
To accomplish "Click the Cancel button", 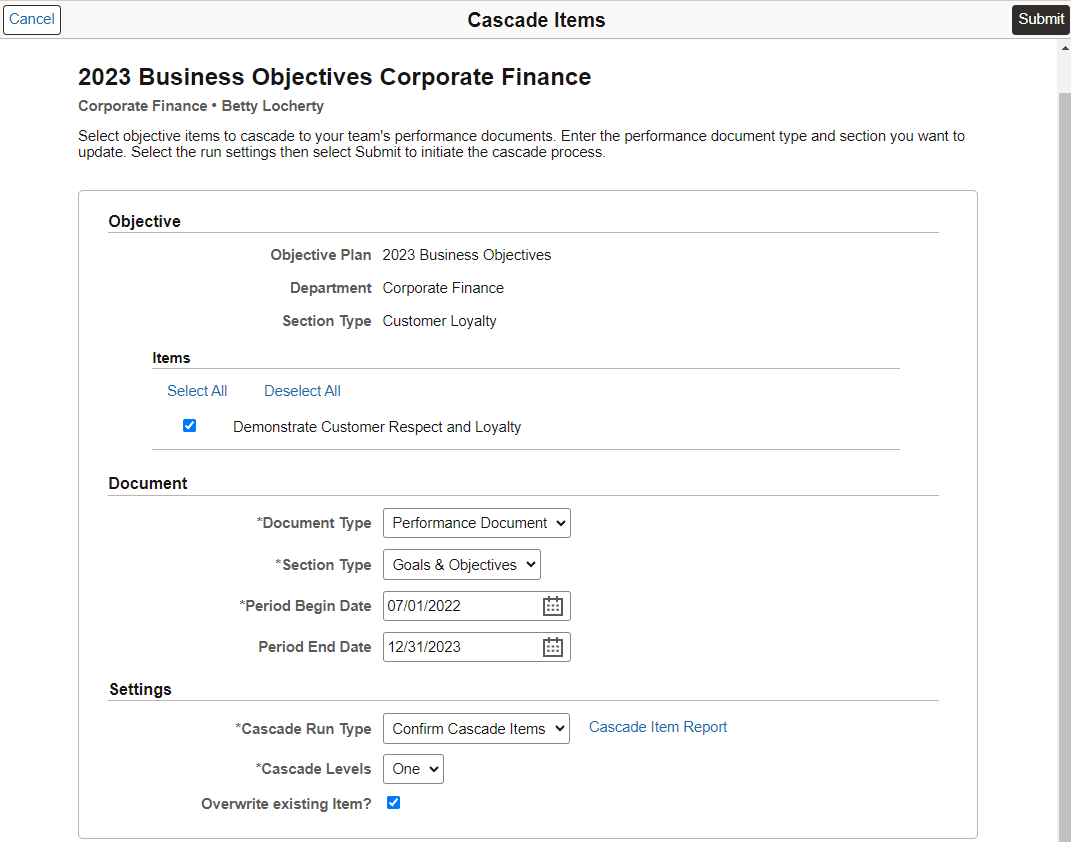I will tap(31, 19).
